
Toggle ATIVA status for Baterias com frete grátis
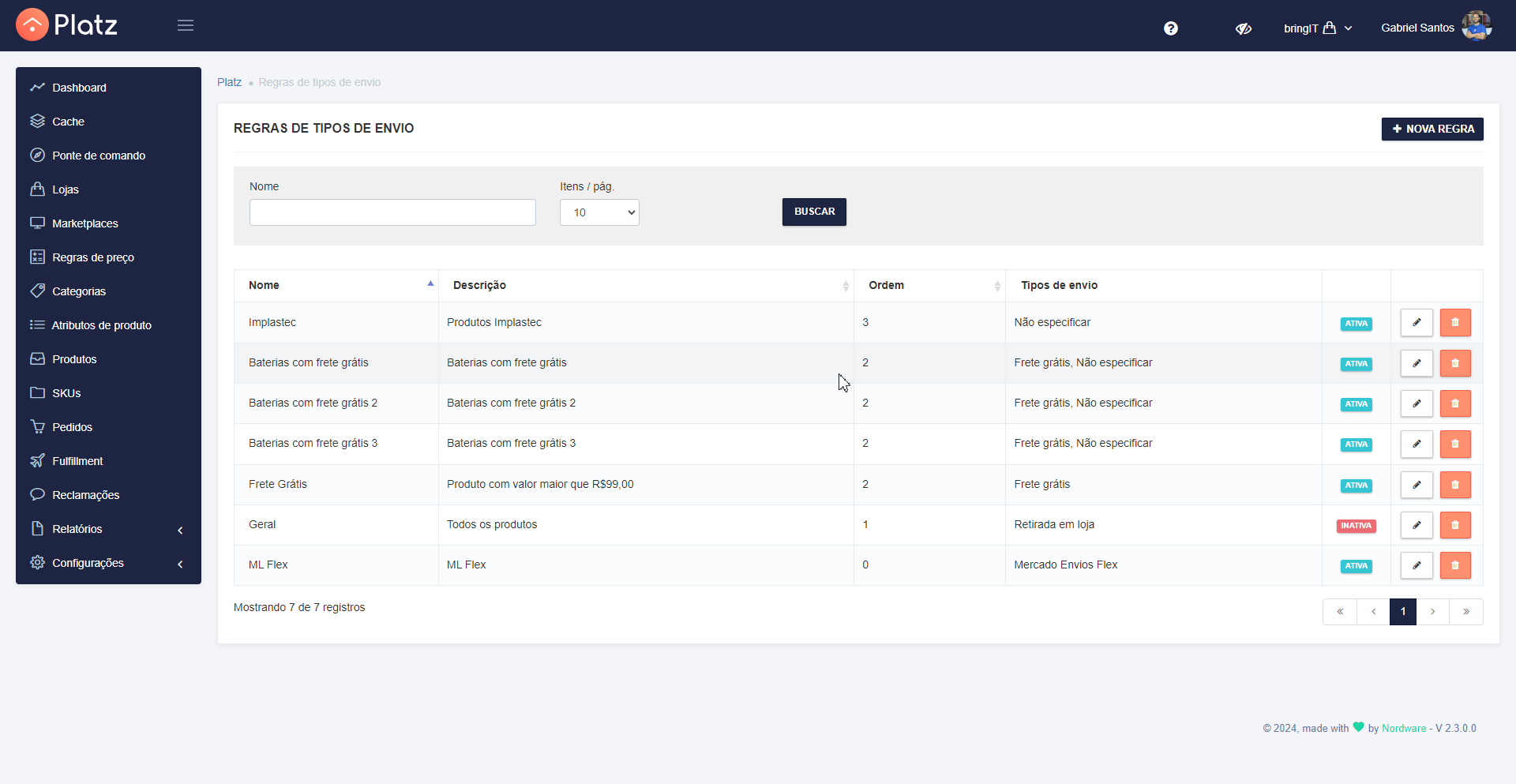[1356, 364]
